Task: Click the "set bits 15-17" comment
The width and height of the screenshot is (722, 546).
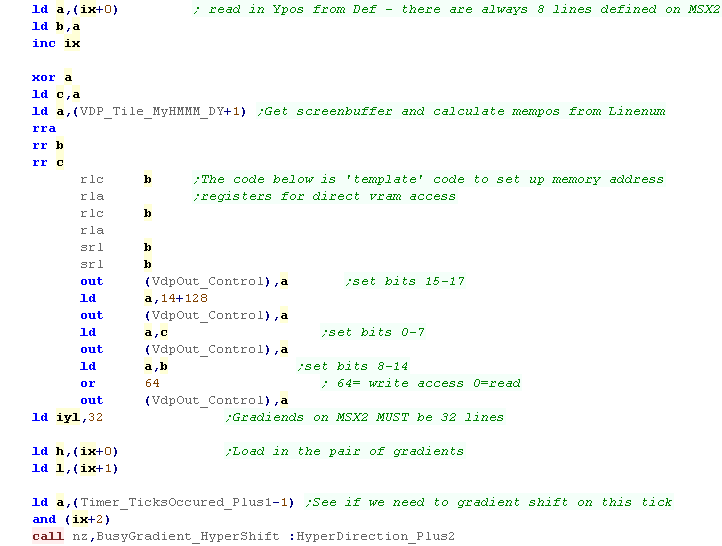Action: [405, 281]
